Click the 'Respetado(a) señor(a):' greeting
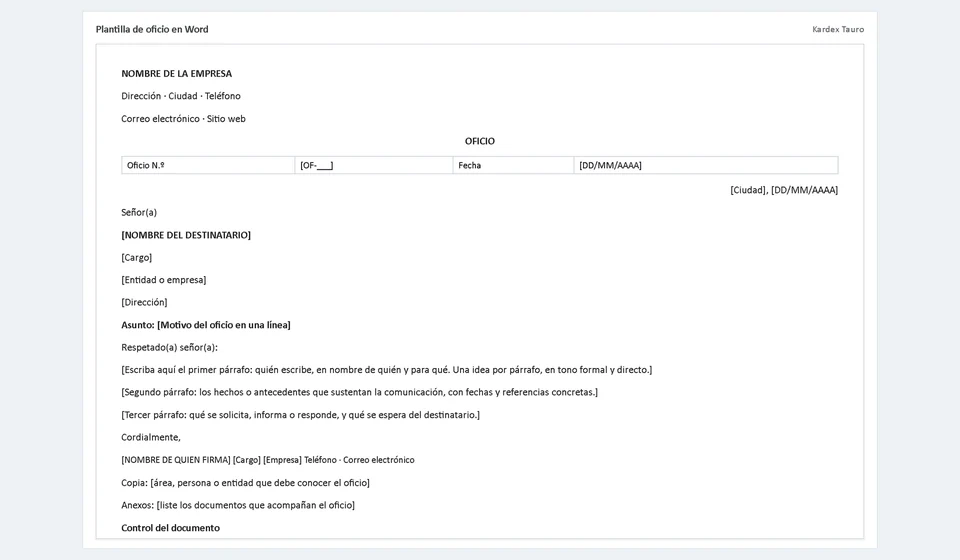The width and height of the screenshot is (960, 560). 170,348
